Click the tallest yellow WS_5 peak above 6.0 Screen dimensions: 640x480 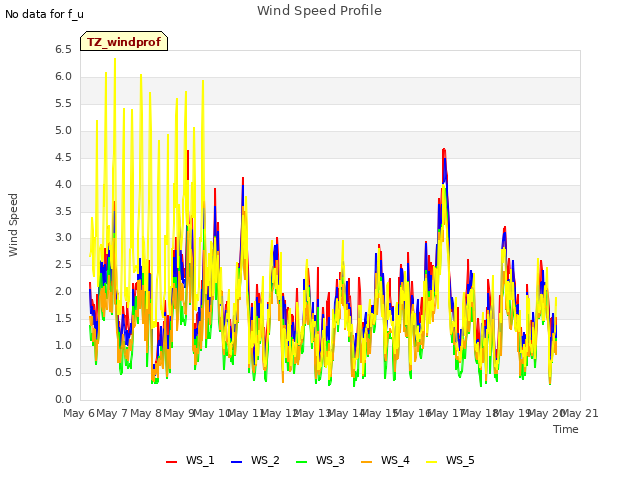click(x=115, y=60)
